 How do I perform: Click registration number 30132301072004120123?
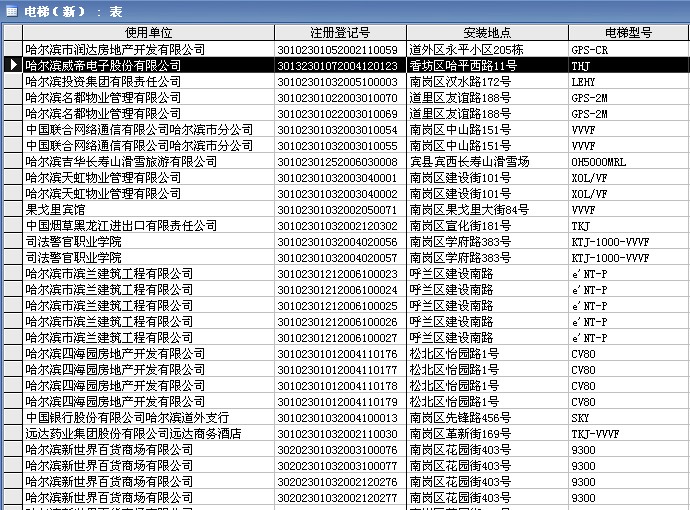point(340,66)
